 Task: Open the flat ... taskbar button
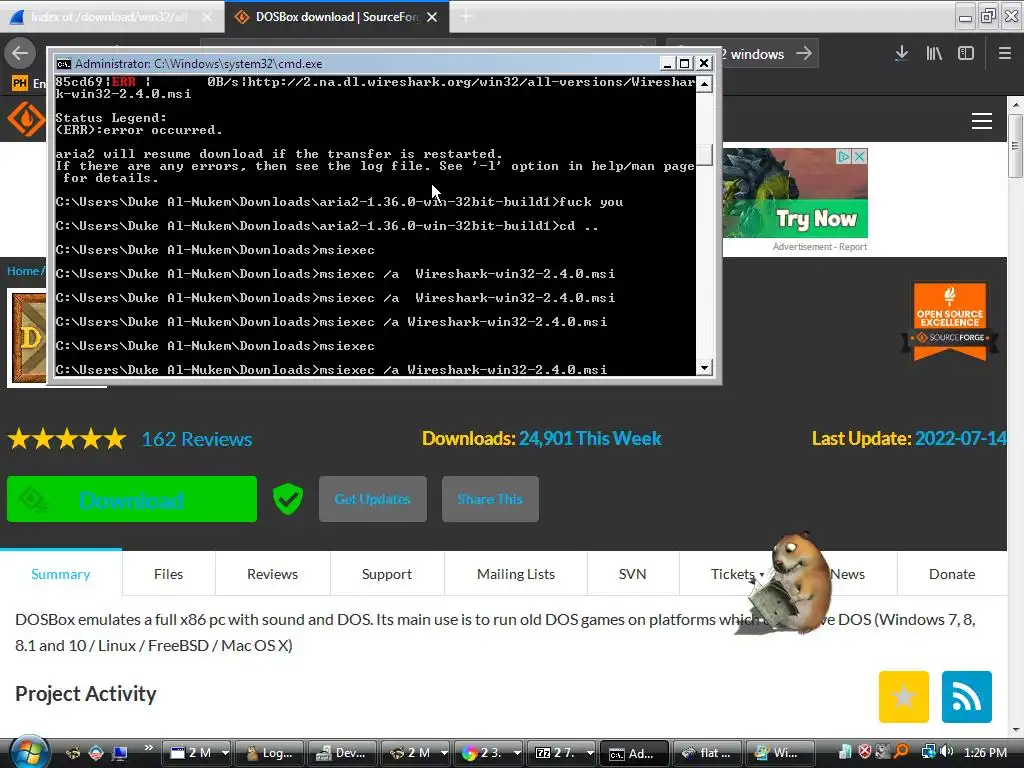tap(707, 753)
